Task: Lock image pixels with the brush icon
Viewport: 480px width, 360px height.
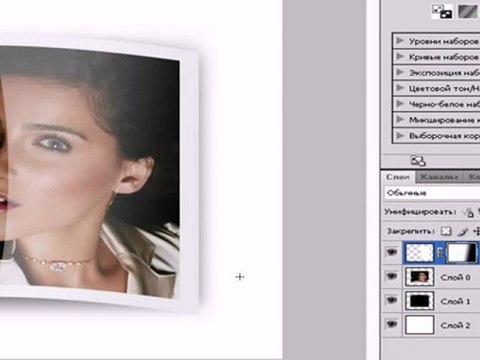Action: (x=462, y=231)
